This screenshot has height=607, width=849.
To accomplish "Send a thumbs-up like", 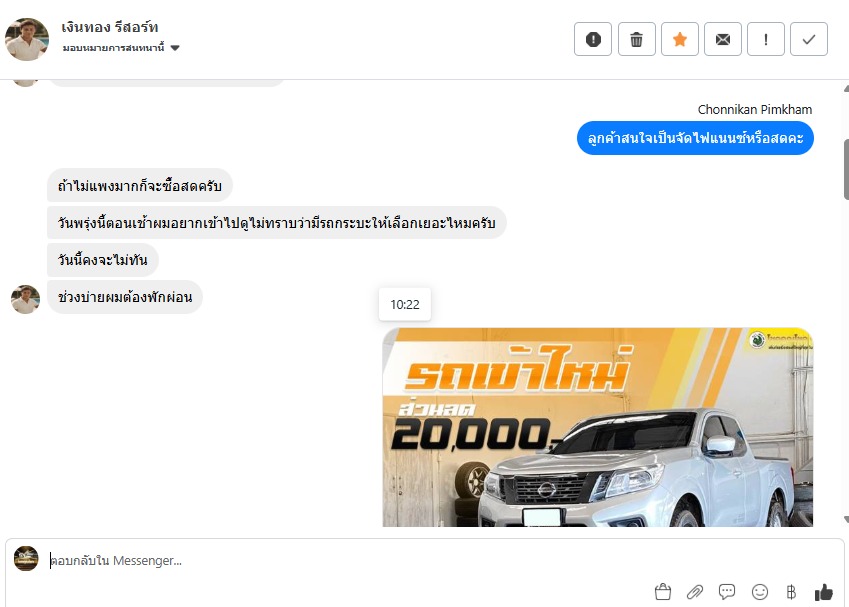I will [824, 592].
